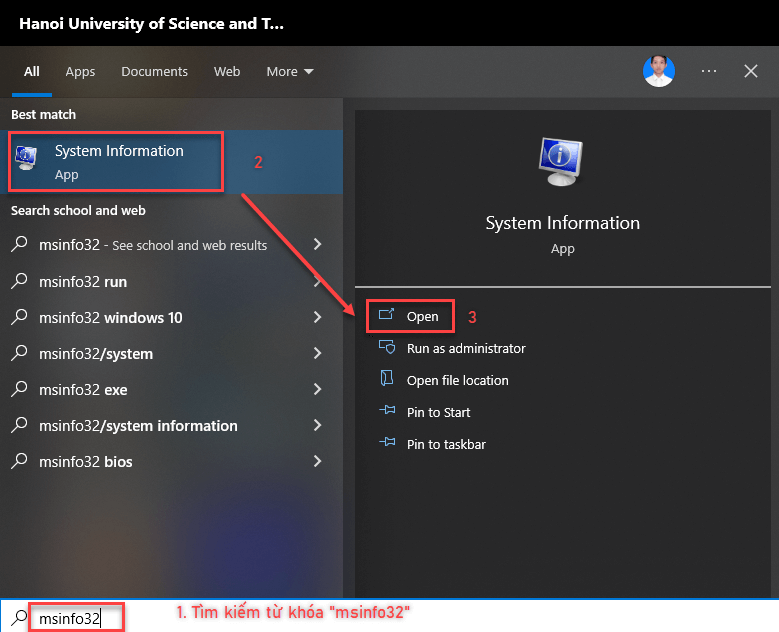Viewport: 779px width, 632px height.
Task: Select 'msinfo32 run' suggestion text
Action: click(83, 282)
